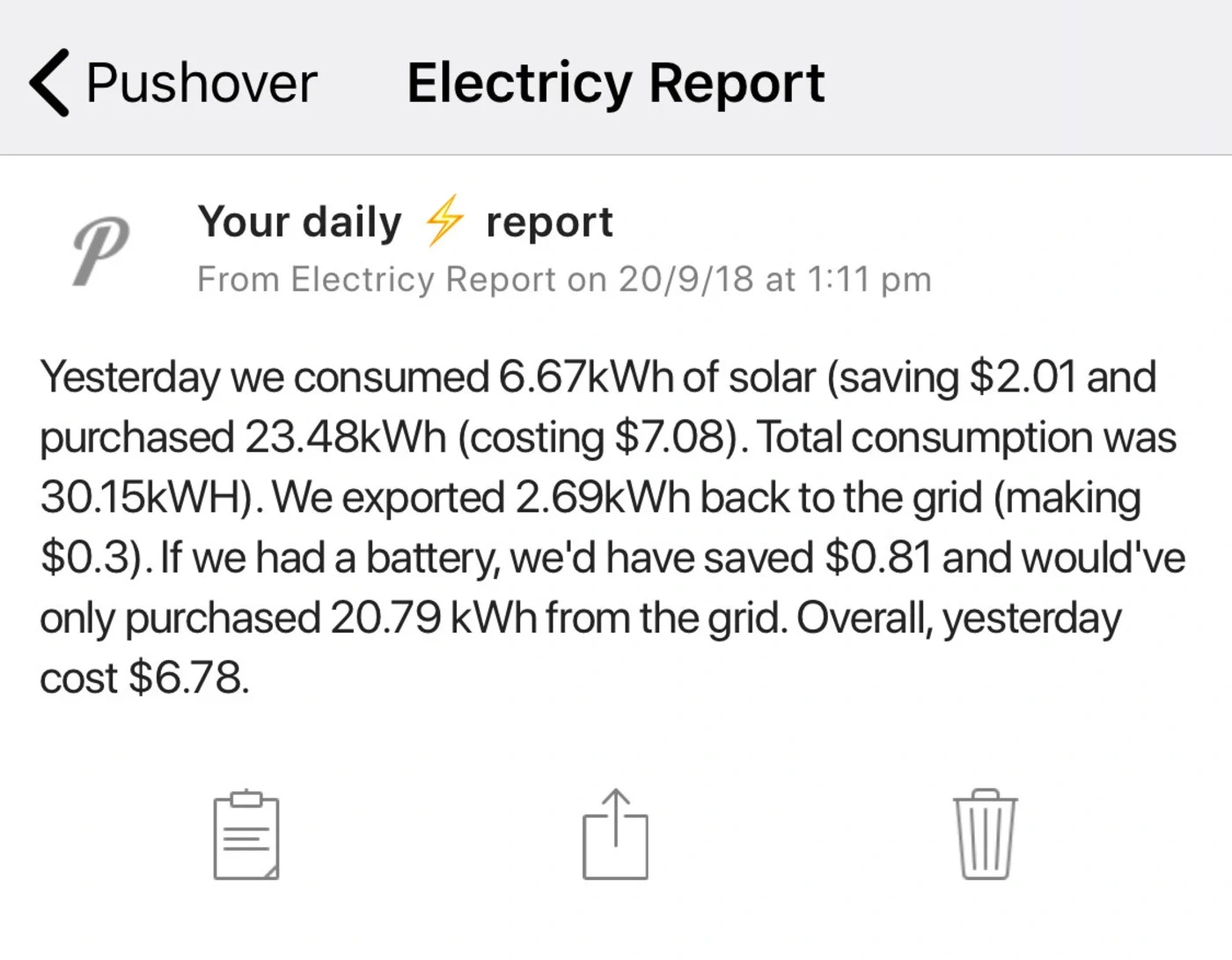Tap the word 'report' in heading
1232x960 pixels.
tap(549, 224)
